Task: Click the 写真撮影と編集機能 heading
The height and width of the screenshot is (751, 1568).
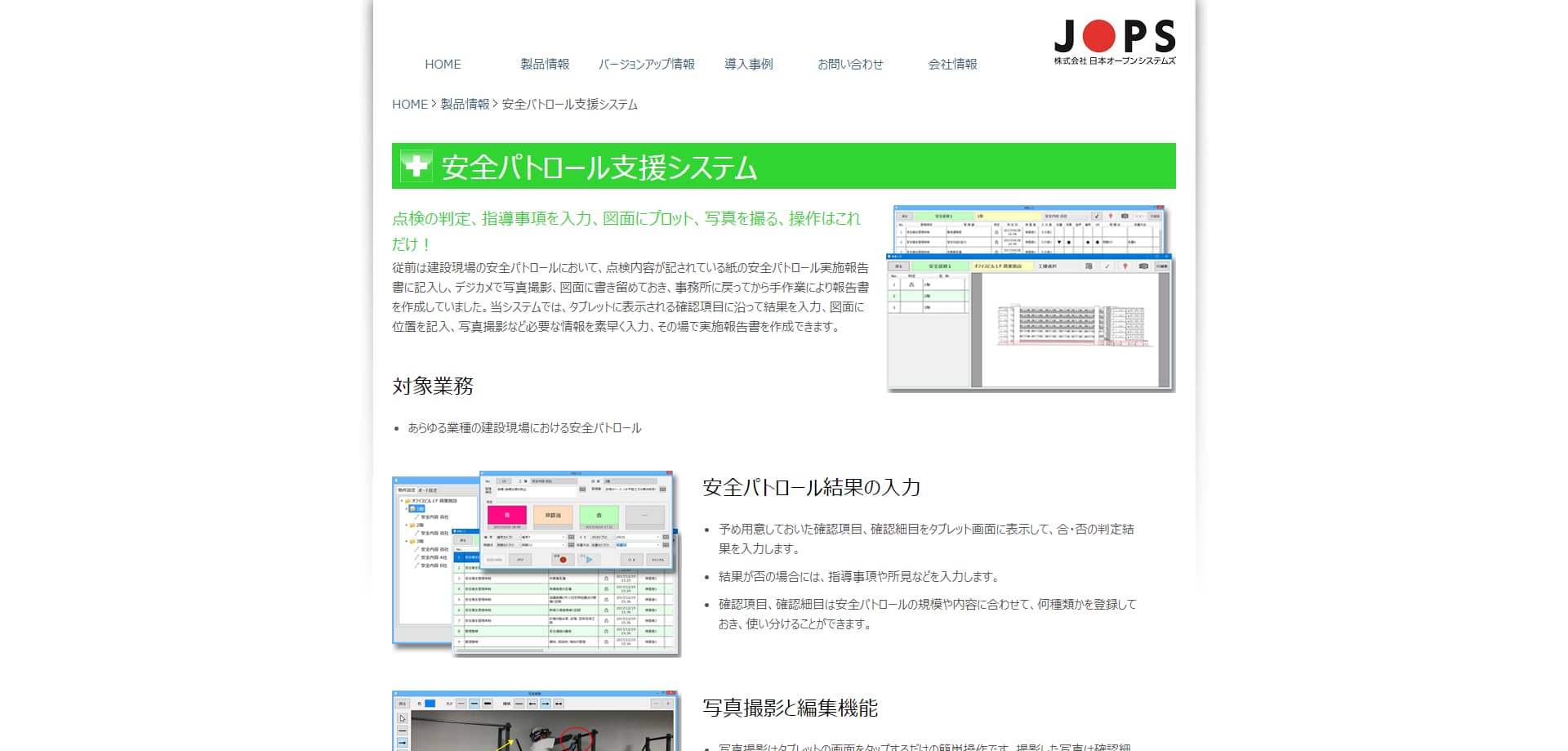Action: (791, 708)
